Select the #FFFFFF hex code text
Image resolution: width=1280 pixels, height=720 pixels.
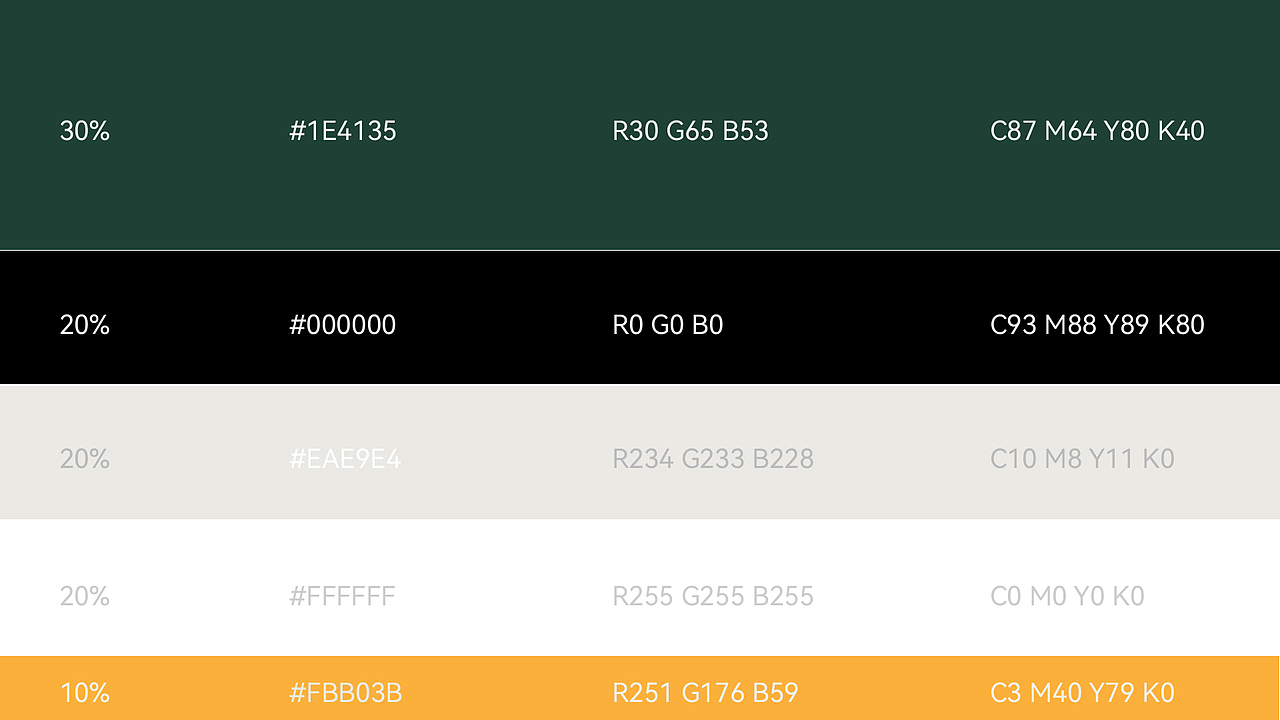pos(343,597)
